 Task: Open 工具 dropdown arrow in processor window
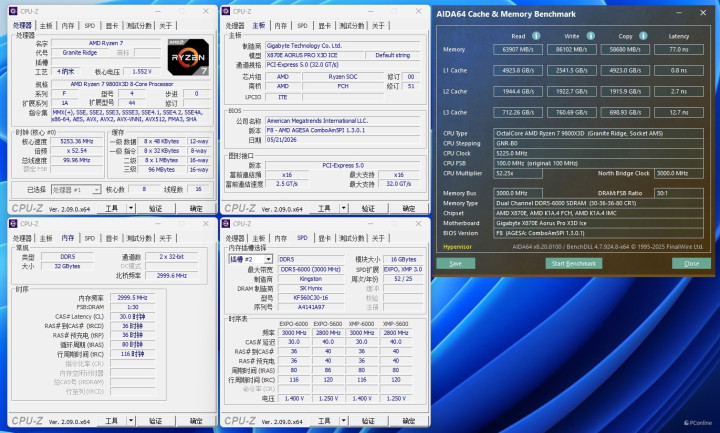131,208
